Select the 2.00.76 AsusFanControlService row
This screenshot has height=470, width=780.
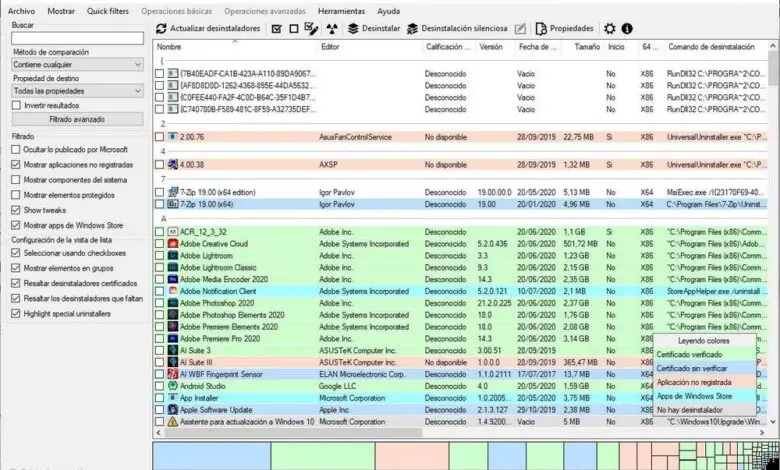(460, 137)
